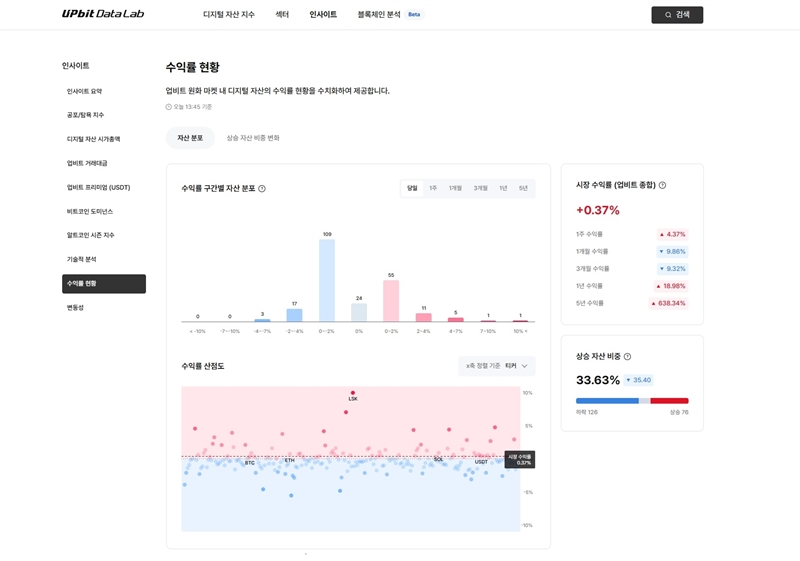800x561 pixels.
Task: Switch the chart period to 3개월
Action: pyautogui.click(x=480, y=188)
